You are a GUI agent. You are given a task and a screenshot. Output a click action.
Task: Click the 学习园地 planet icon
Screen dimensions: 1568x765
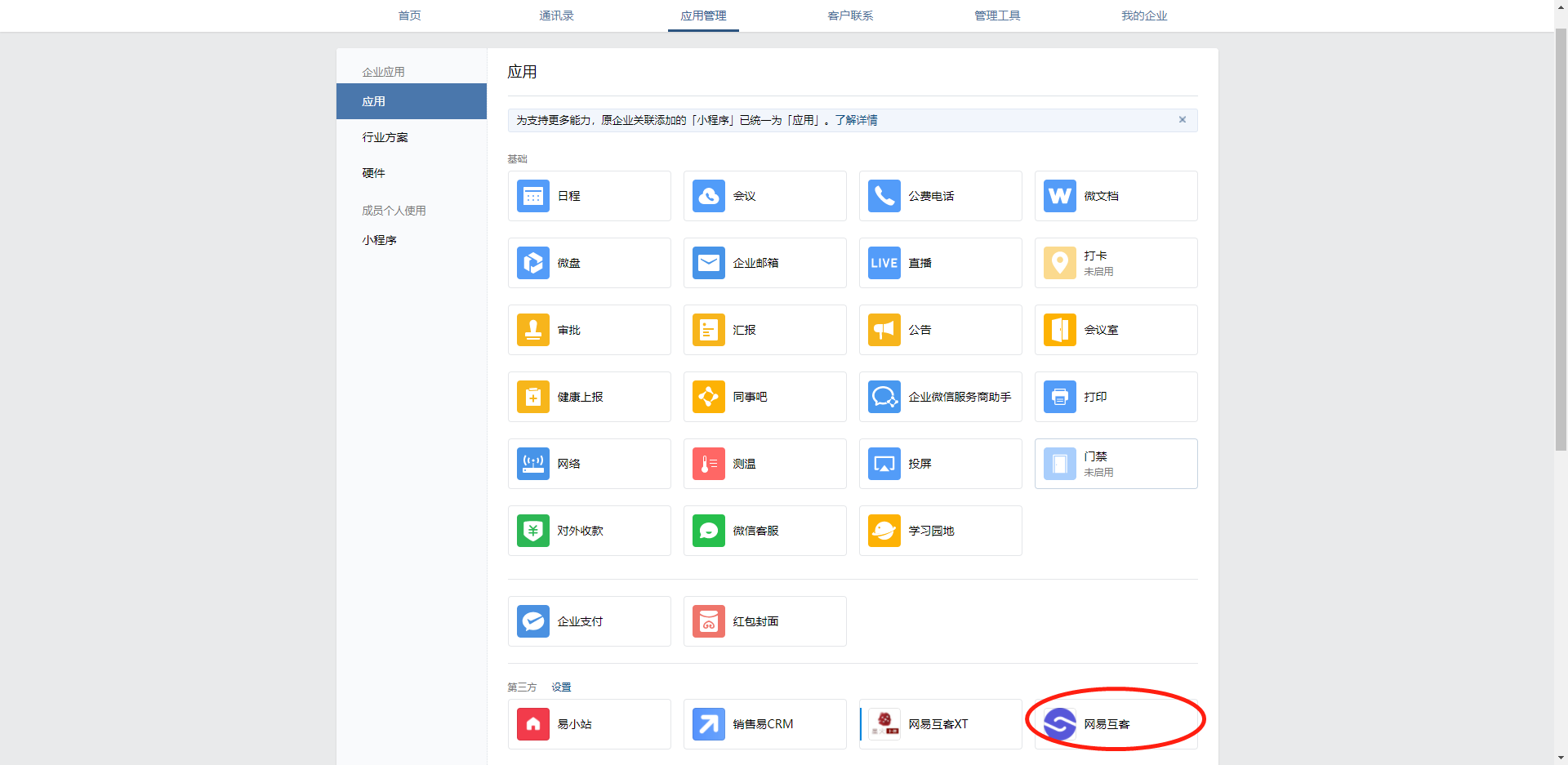point(884,531)
